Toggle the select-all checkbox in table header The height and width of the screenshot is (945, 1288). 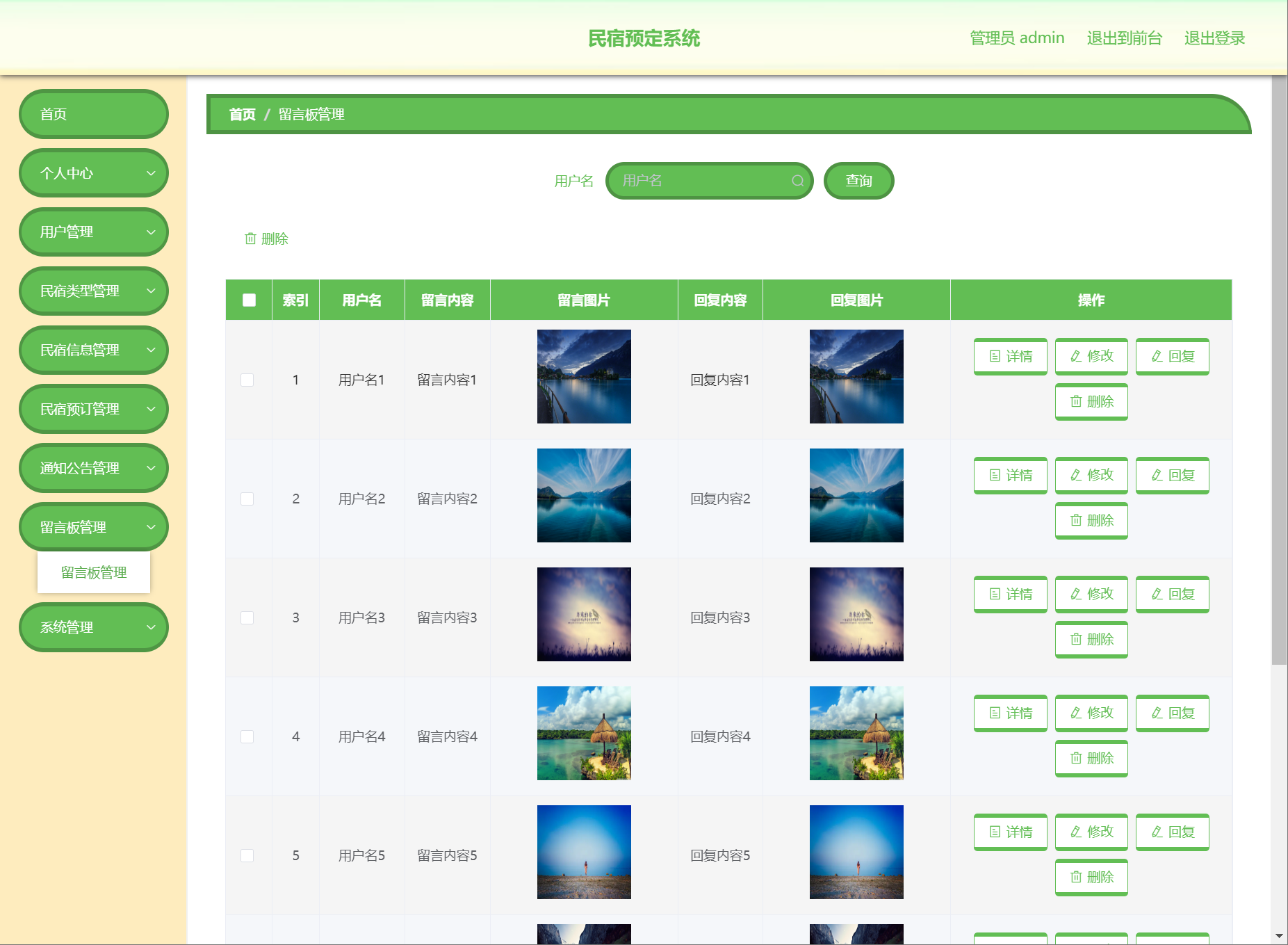coord(249,300)
